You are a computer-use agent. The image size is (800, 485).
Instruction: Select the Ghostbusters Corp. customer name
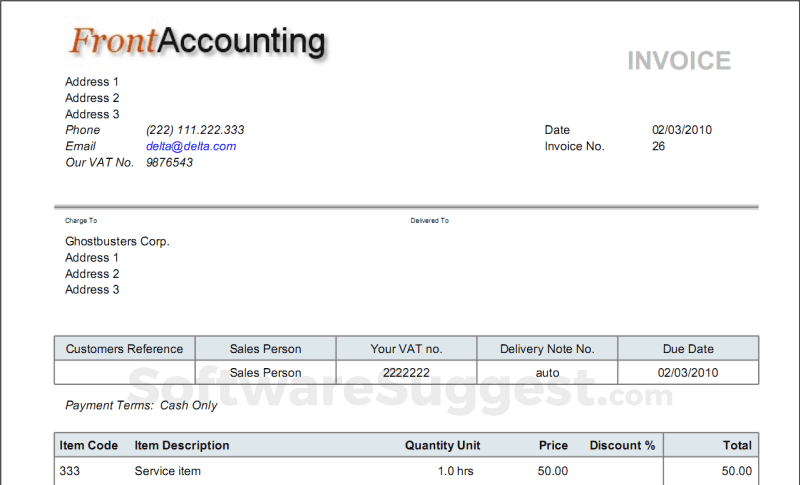(117, 242)
